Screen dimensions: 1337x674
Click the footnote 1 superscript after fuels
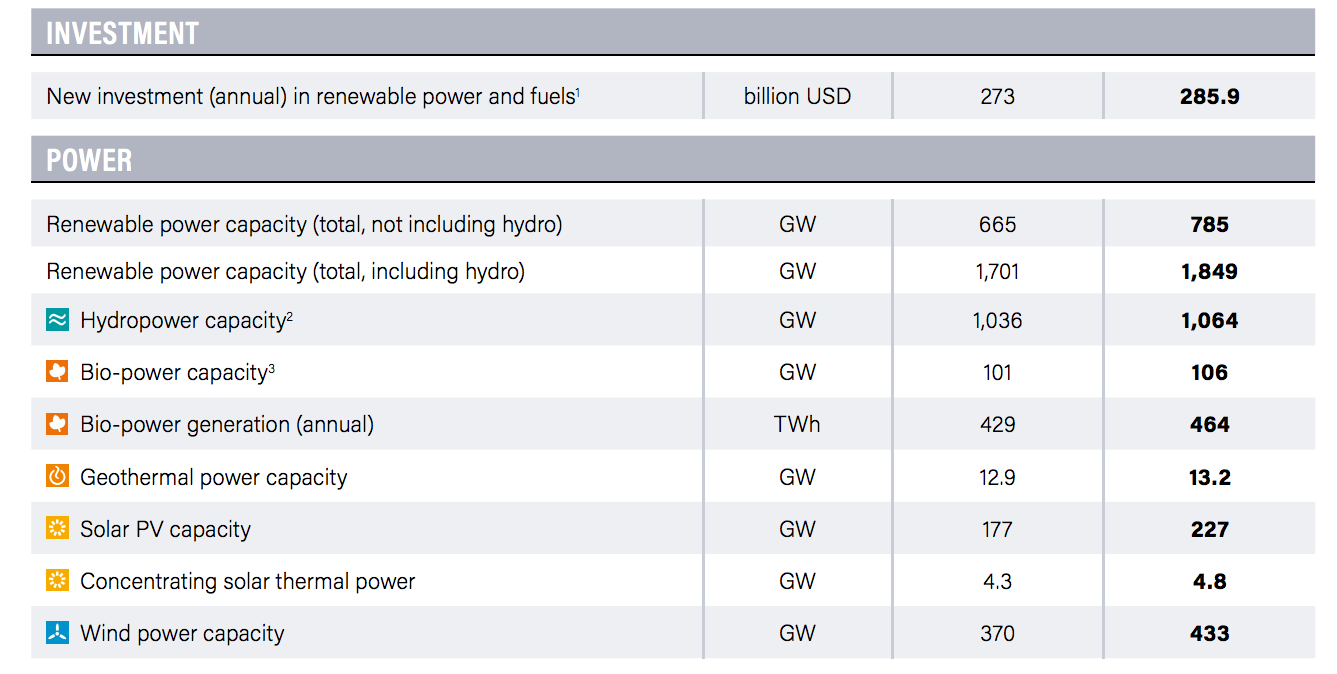pyautogui.click(x=578, y=91)
